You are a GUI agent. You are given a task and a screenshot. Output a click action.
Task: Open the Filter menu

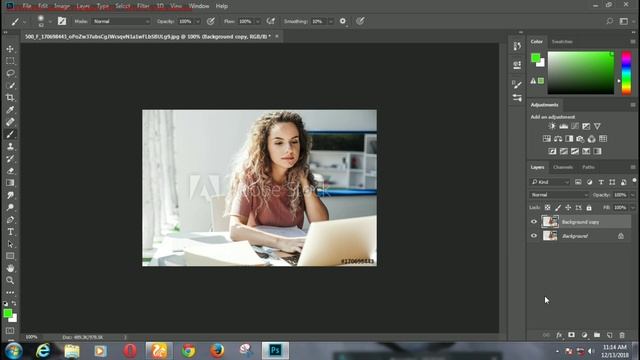pos(143,6)
